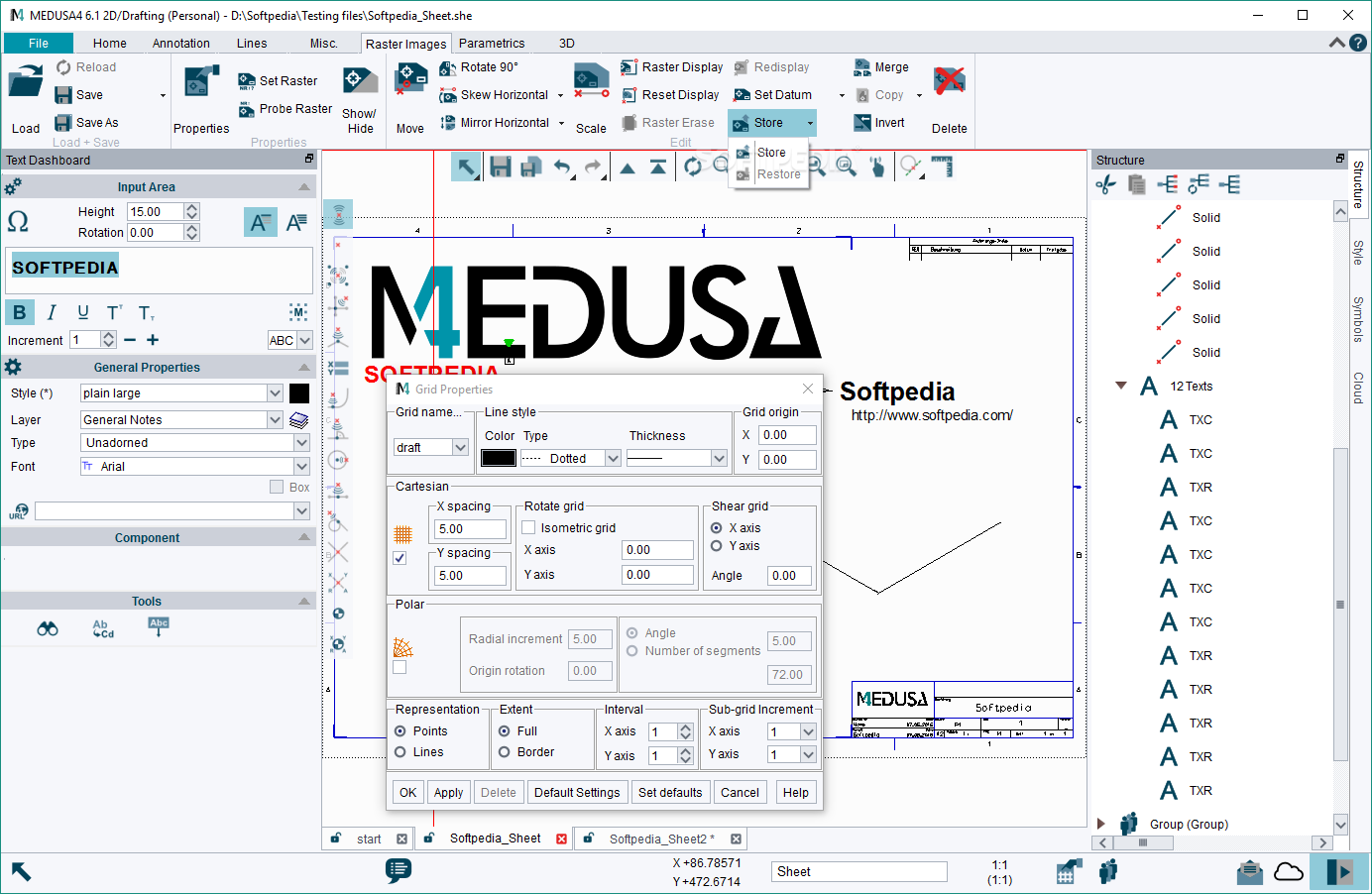
Task: Click Rotate 90° tool
Action: pyautogui.click(x=479, y=67)
